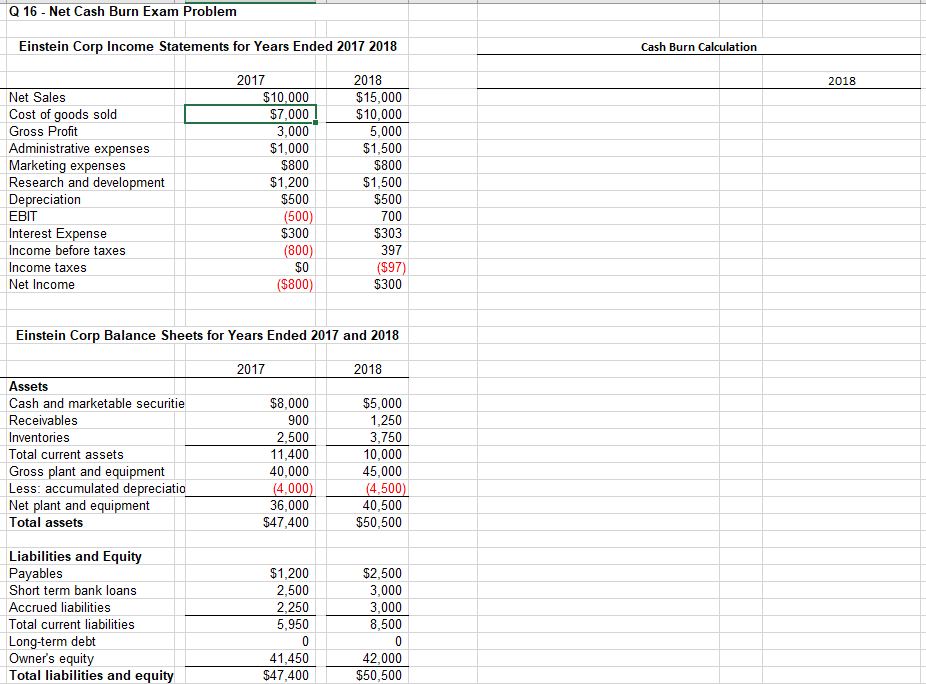The image size is (926, 684).
Task: Select Owner's equity 2018 value 42,000
Action: [382, 659]
